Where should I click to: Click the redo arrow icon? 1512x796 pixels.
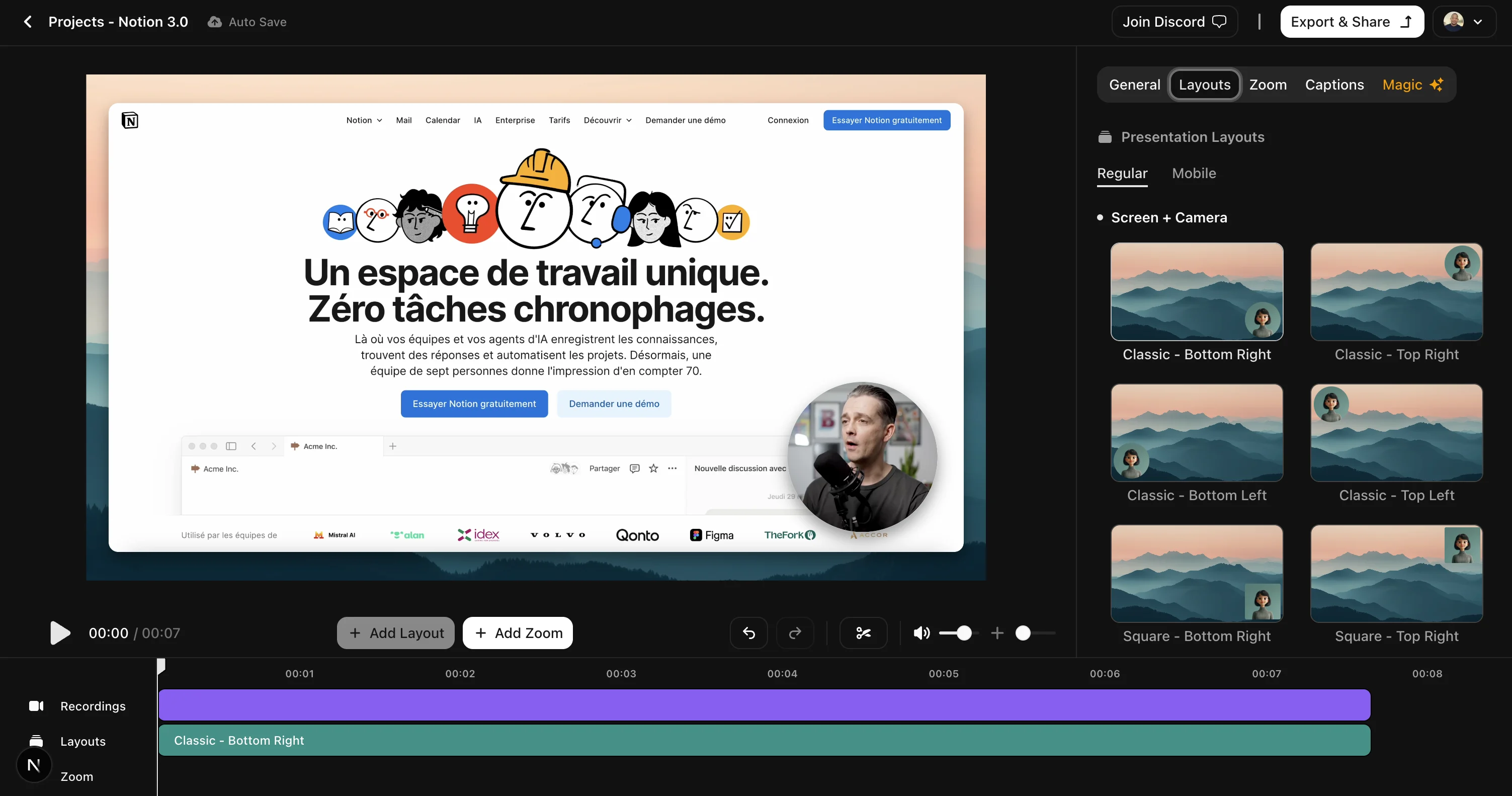pos(794,633)
